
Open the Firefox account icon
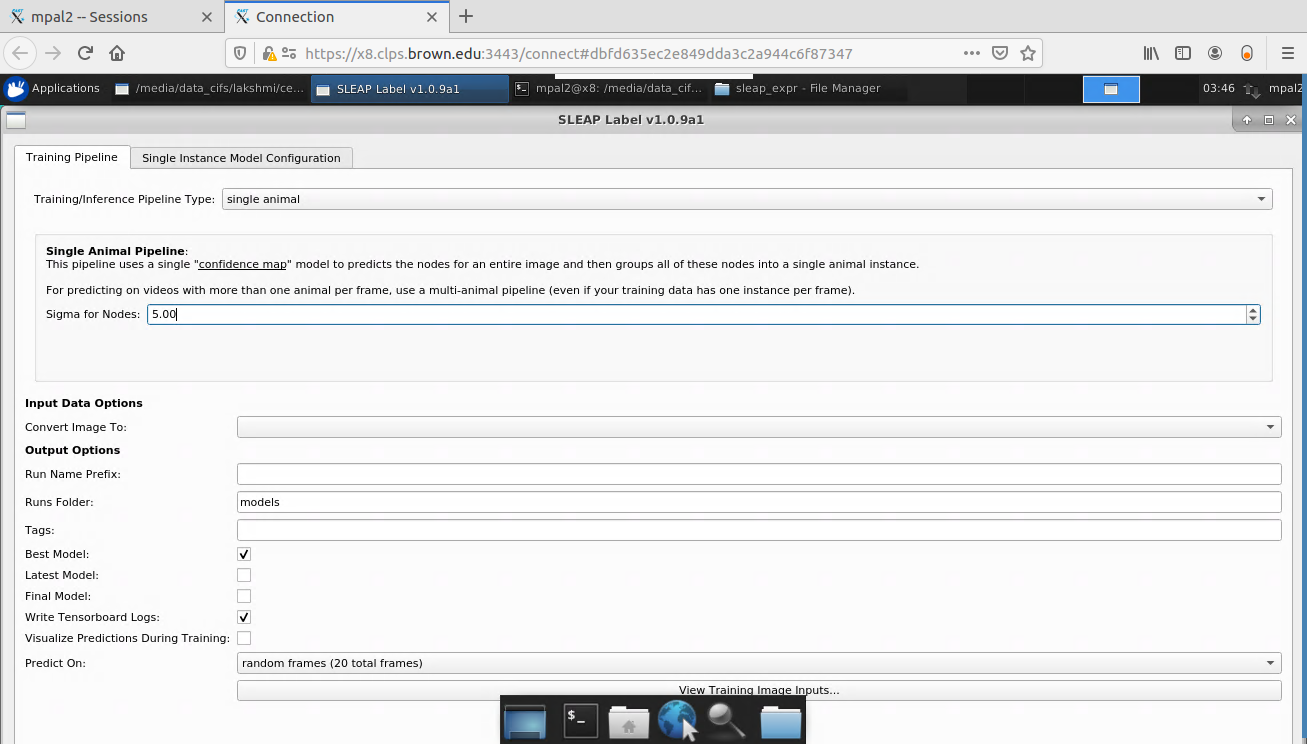(1215, 53)
